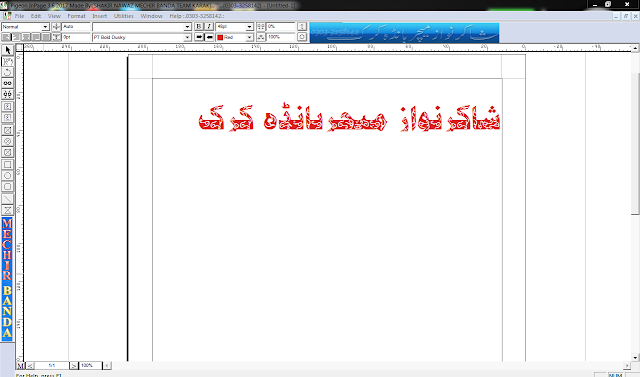640x377 pixels.
Task: Select the elliptical picture box tool
Action: coord(7,141)
